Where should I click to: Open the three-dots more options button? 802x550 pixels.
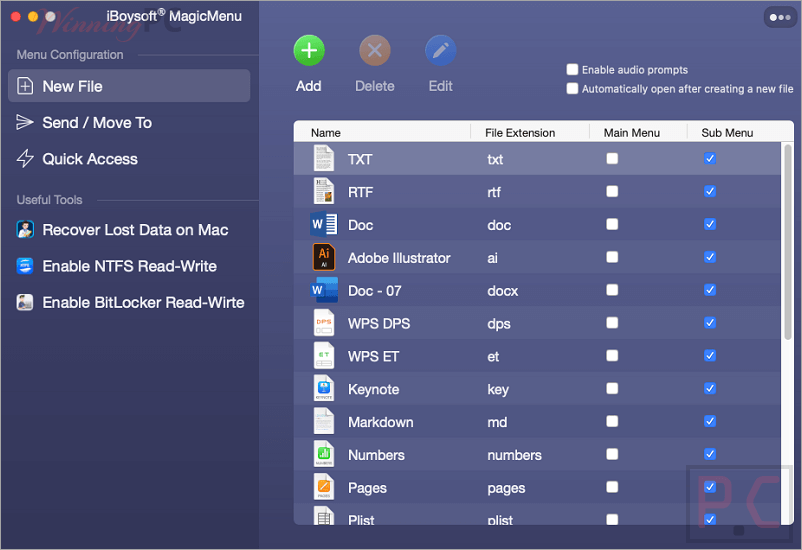coord(780,17)
